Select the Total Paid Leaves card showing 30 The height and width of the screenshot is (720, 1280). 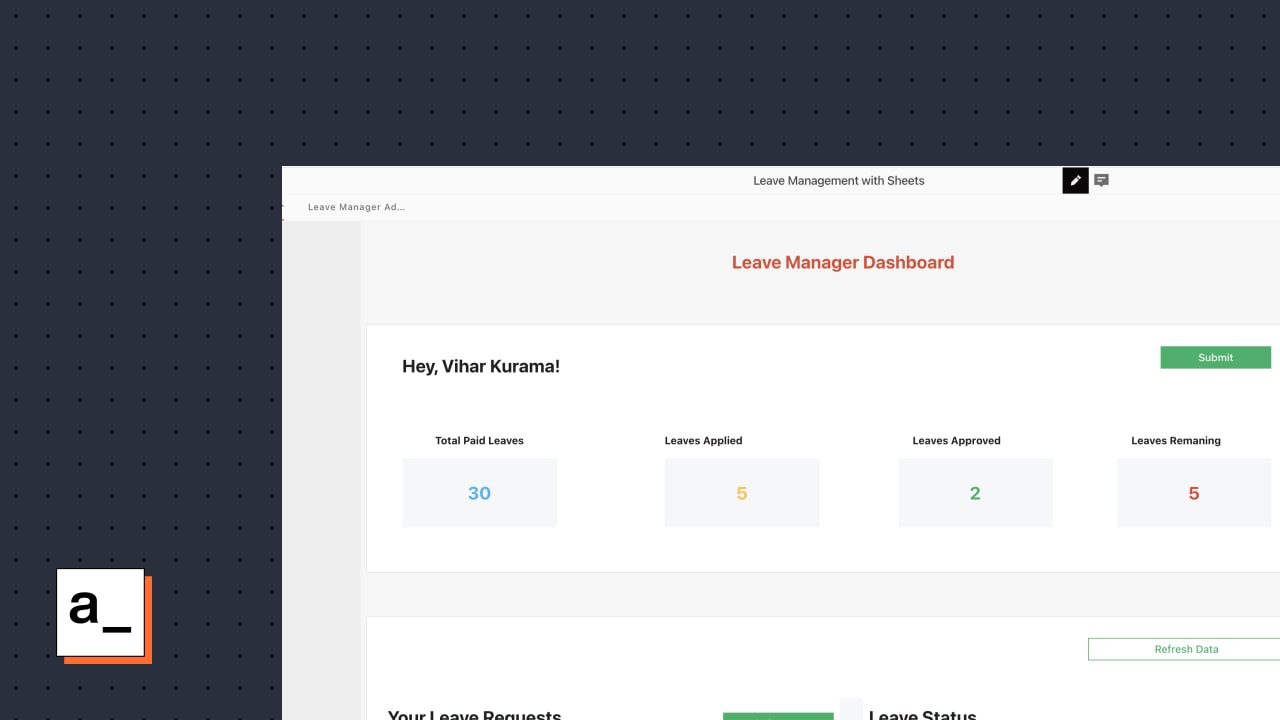click(x=479, y=492)
